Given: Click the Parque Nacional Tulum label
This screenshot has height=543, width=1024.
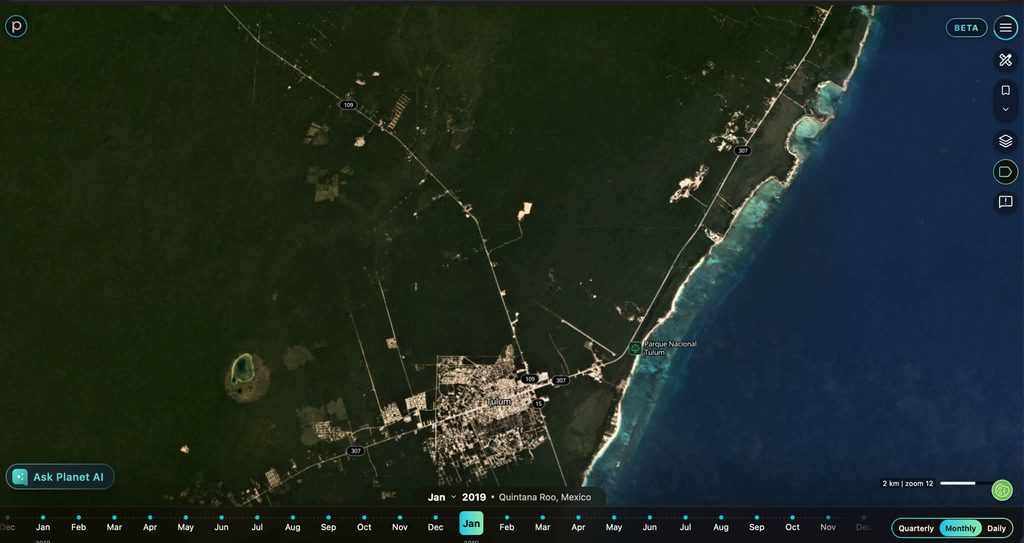Looking at the screenshot, I should 670,348.
